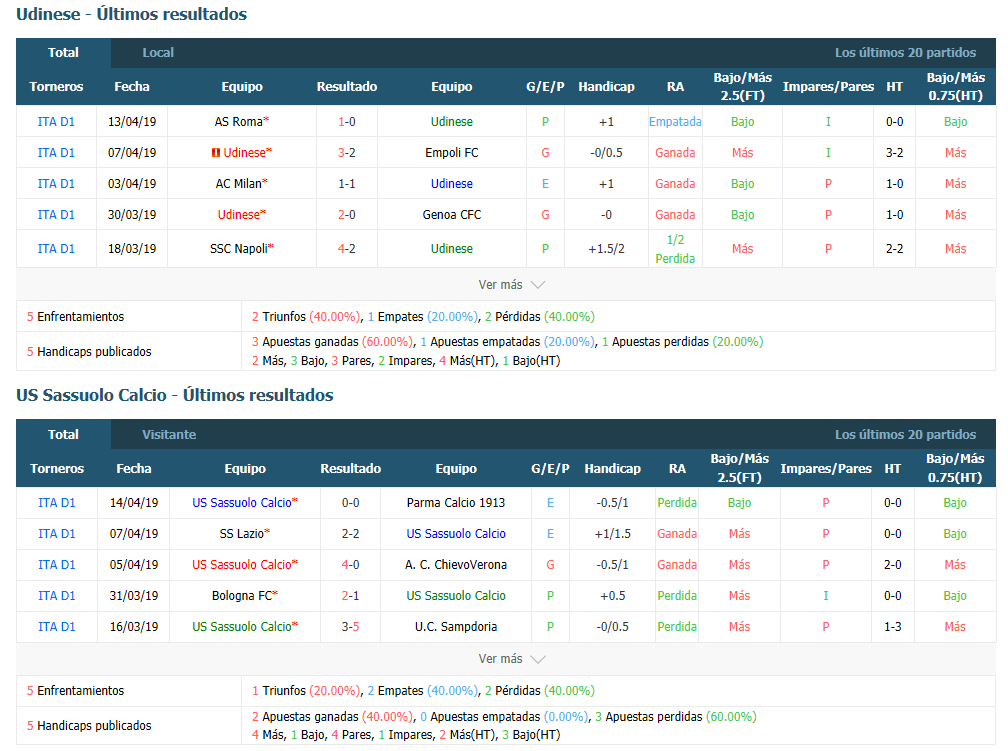Open the 2-2 result of SS Lazio match

point(350,534)
